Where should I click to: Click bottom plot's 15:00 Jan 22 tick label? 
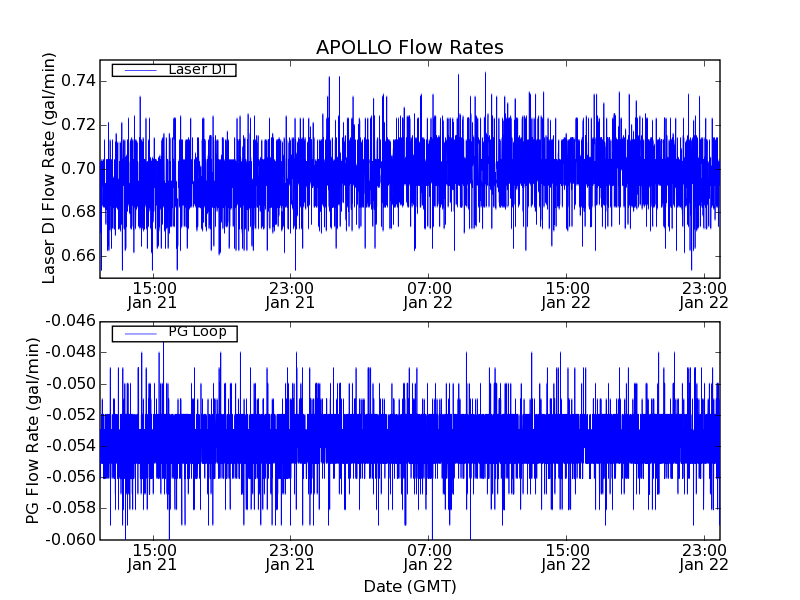[566, 558]
